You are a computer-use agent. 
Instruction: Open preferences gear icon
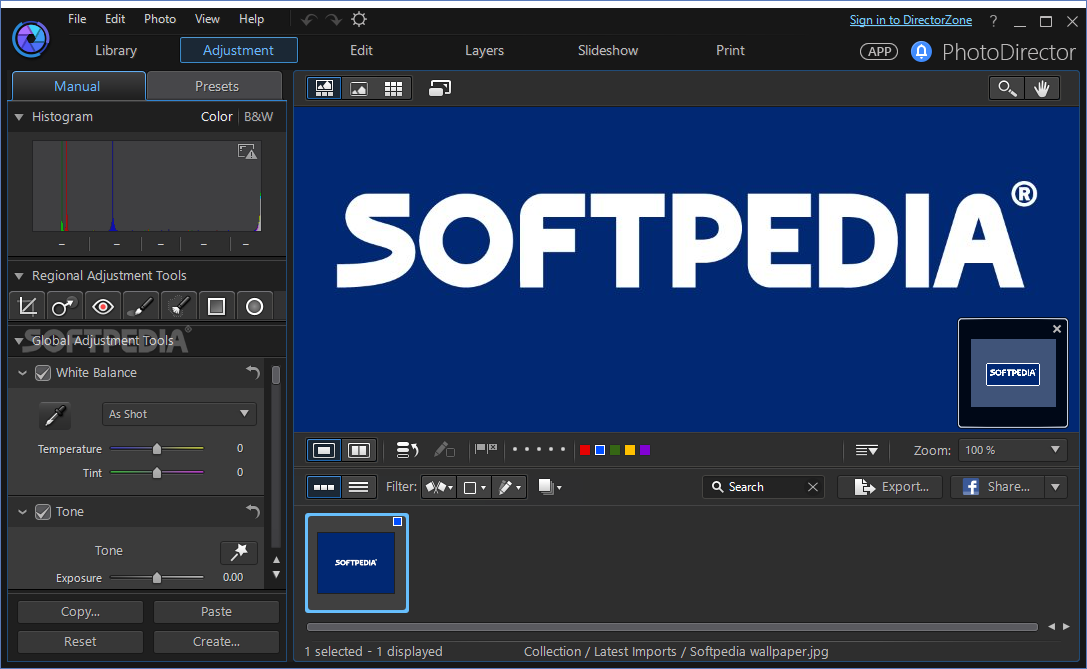[359, 19]
